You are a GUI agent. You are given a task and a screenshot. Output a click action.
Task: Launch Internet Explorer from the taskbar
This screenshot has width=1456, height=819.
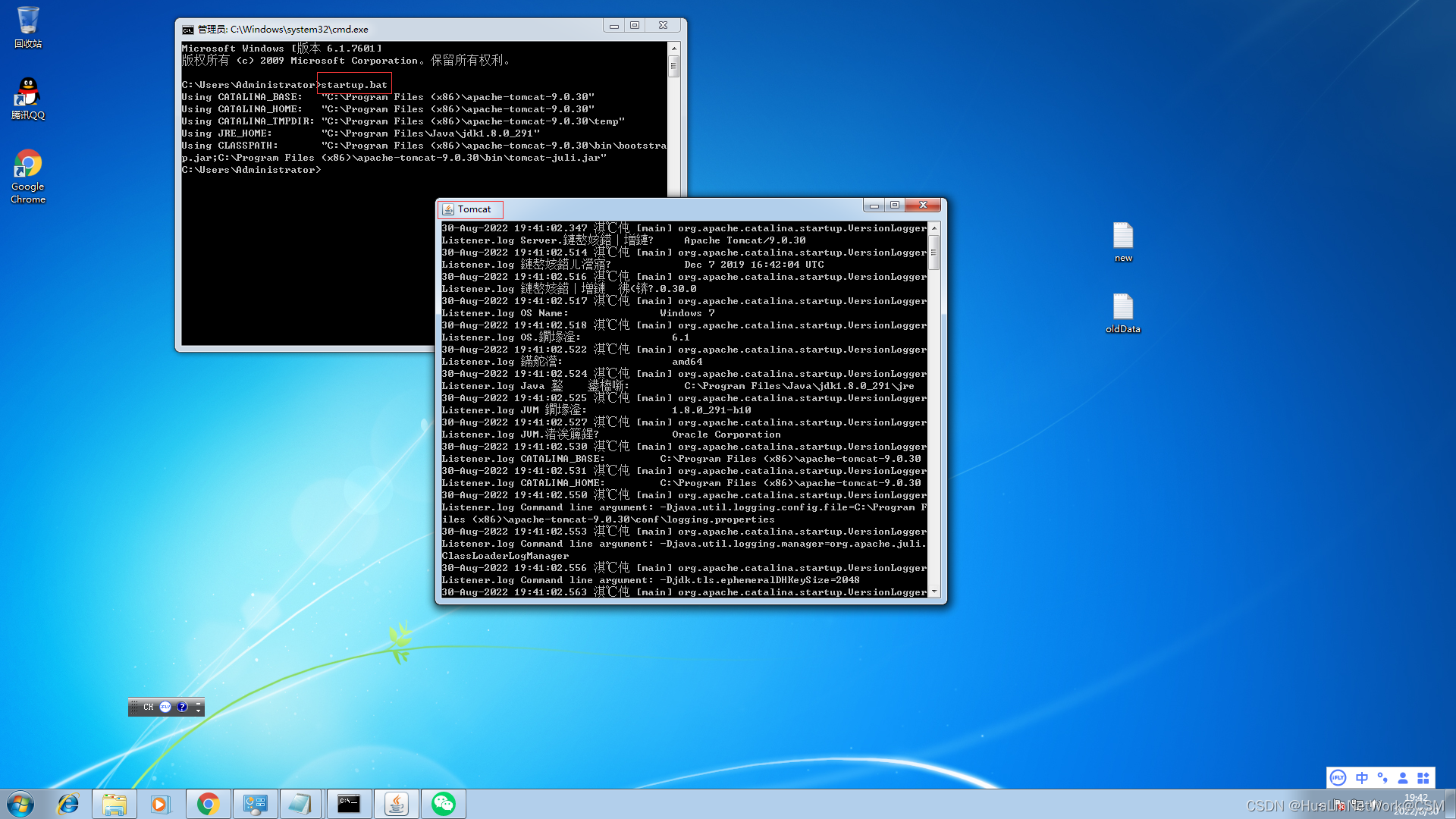tap(68, 804)
